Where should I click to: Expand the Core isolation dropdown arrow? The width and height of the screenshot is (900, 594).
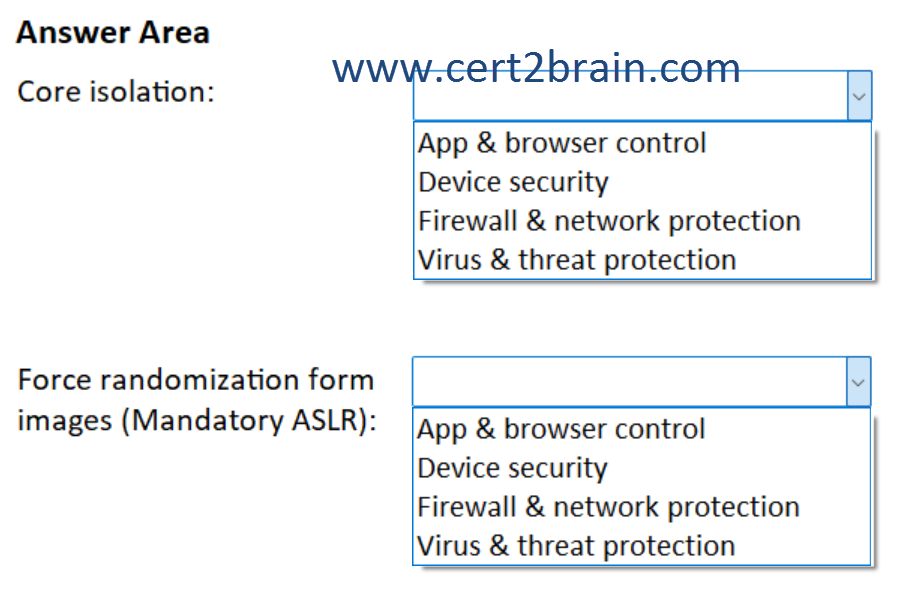(858, 97)
